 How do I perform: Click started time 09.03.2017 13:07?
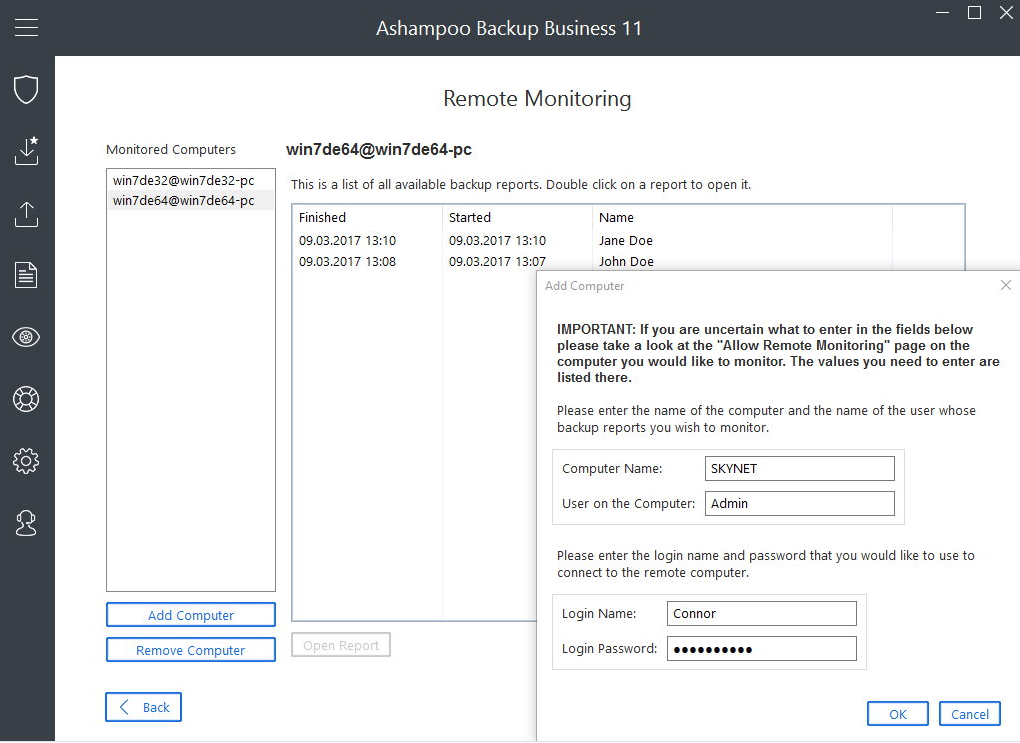pyautogui.click(x=497, y=262)
